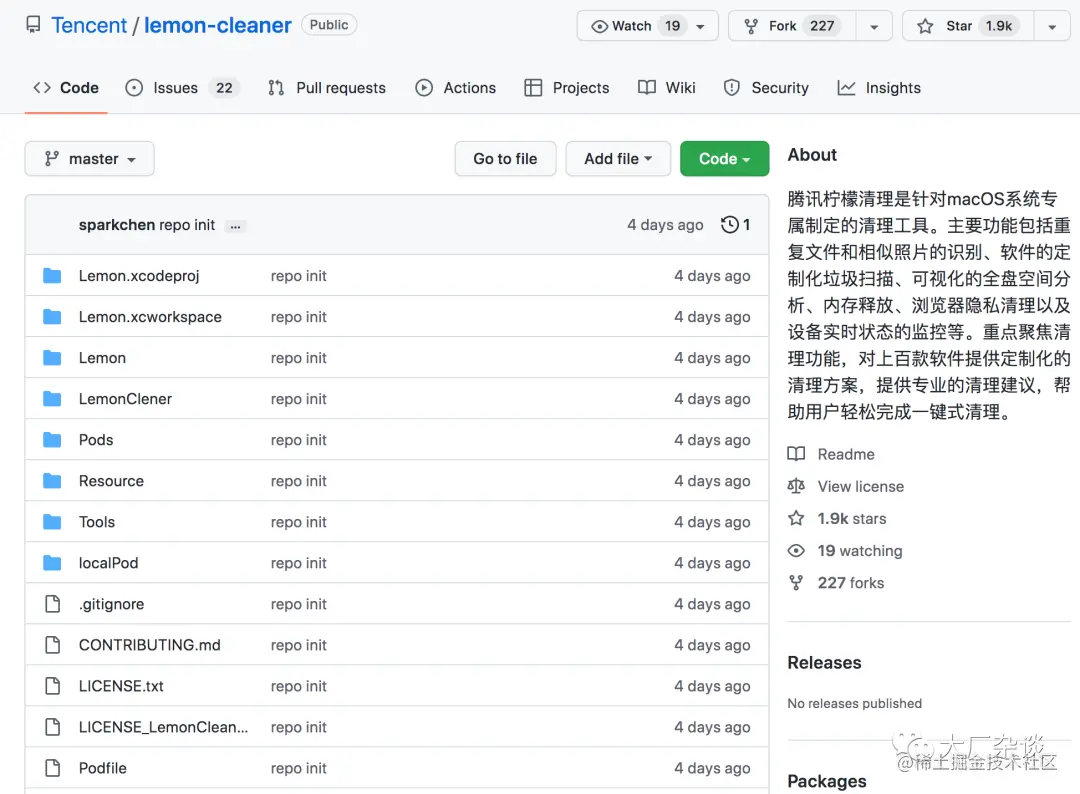Click the eye icon beside 19 watching
The width and height of the screenshot is (1080, 794).
point(796,551)
